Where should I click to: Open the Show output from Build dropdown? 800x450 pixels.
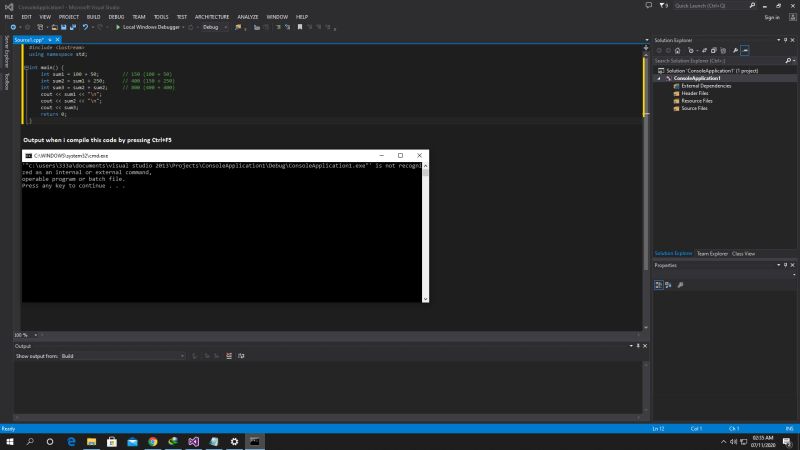122,356
